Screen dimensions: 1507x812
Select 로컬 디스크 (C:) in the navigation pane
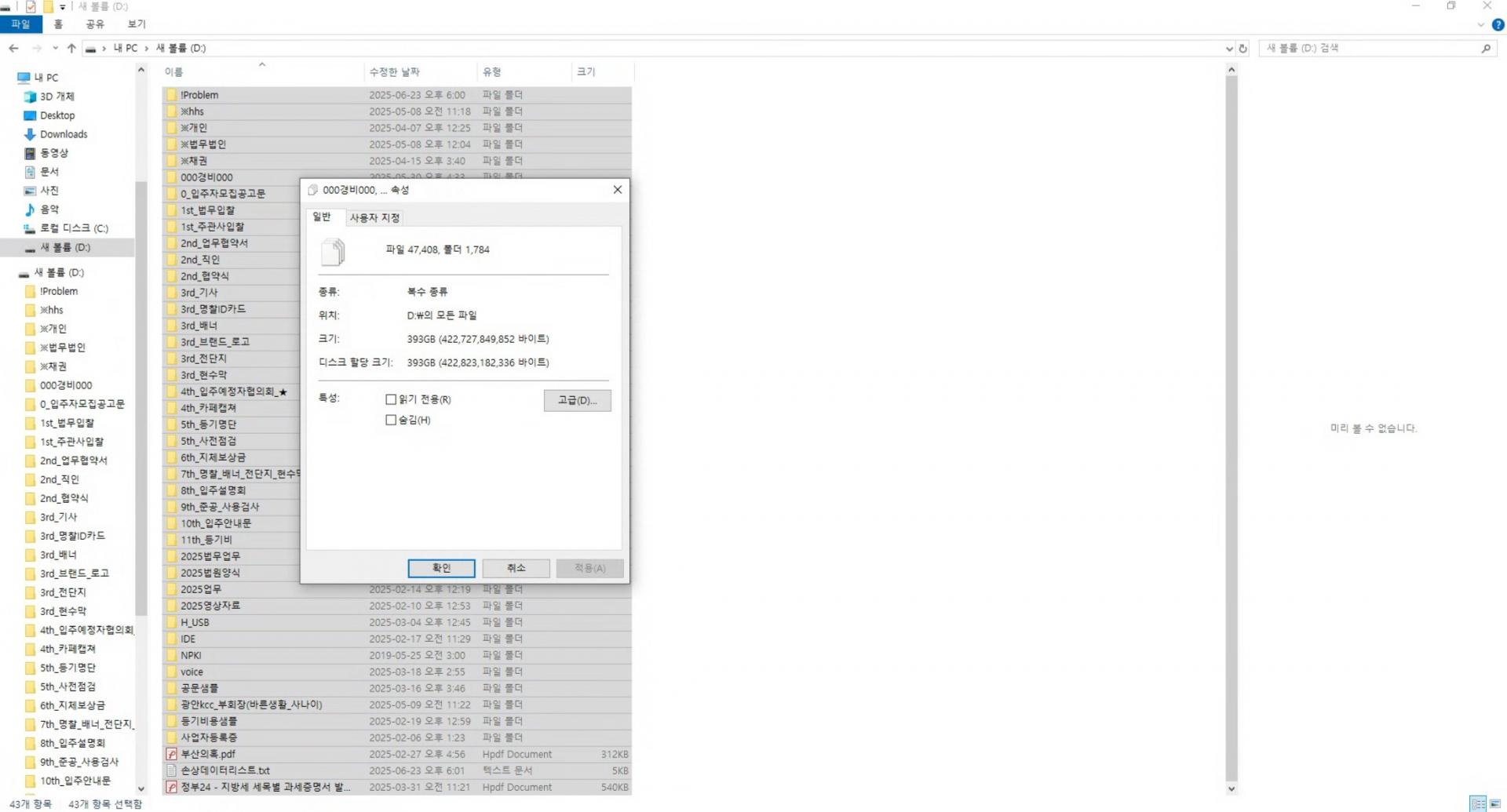[74, 228]
